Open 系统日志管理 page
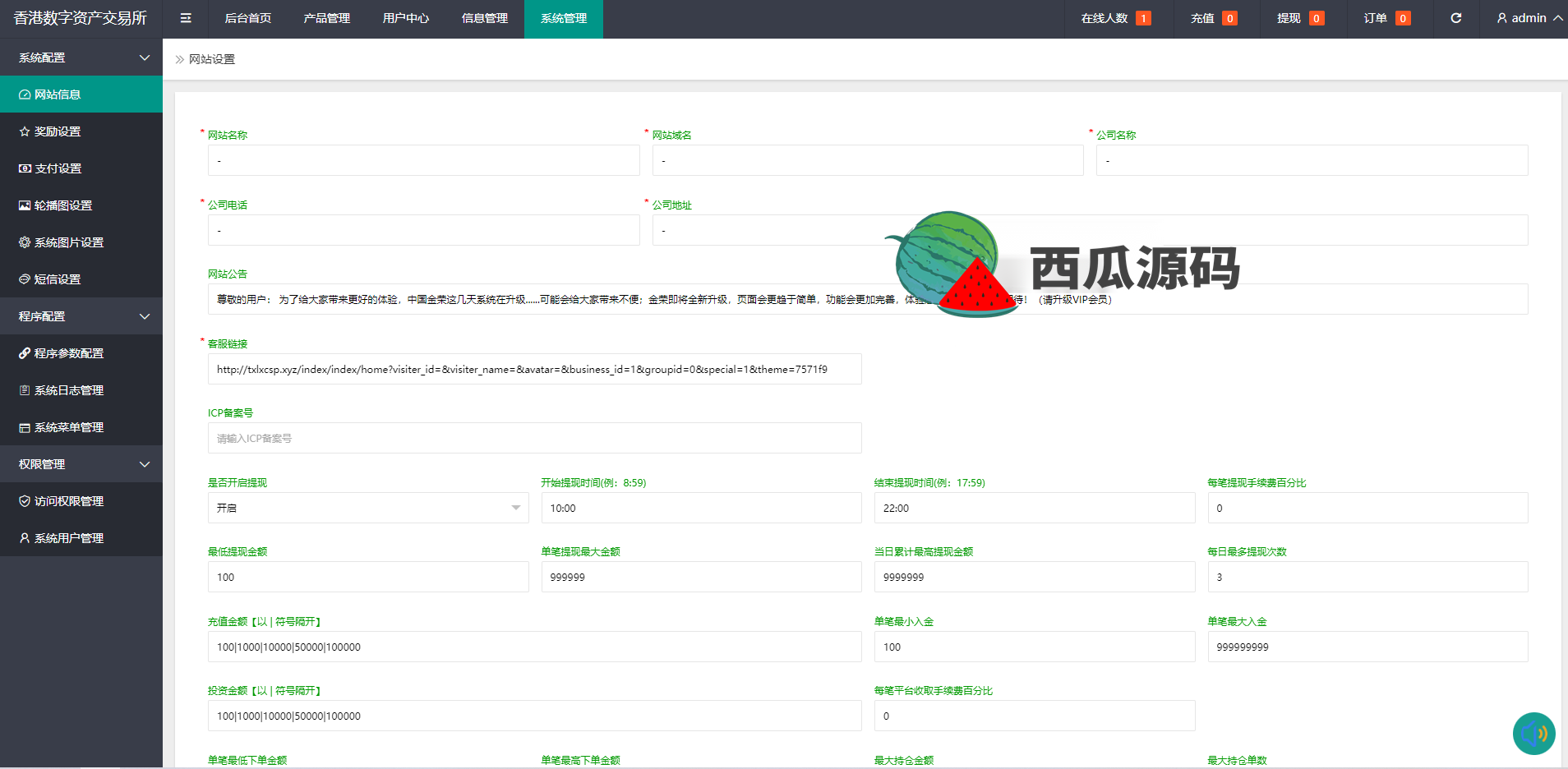1568x769 pixels. pyautogui.click(x=81, y=390)
